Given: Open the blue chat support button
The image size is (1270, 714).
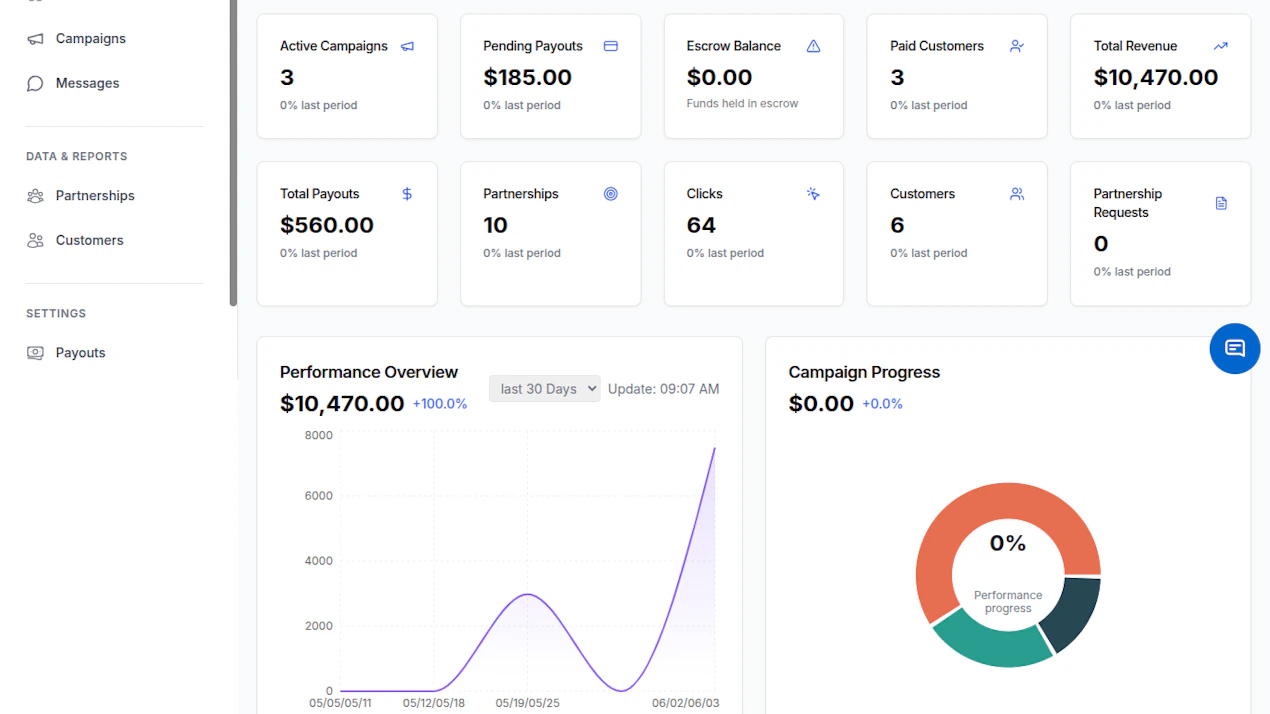Looking at the screenshot, I should pyautogui.click(x=1235, y=349).
